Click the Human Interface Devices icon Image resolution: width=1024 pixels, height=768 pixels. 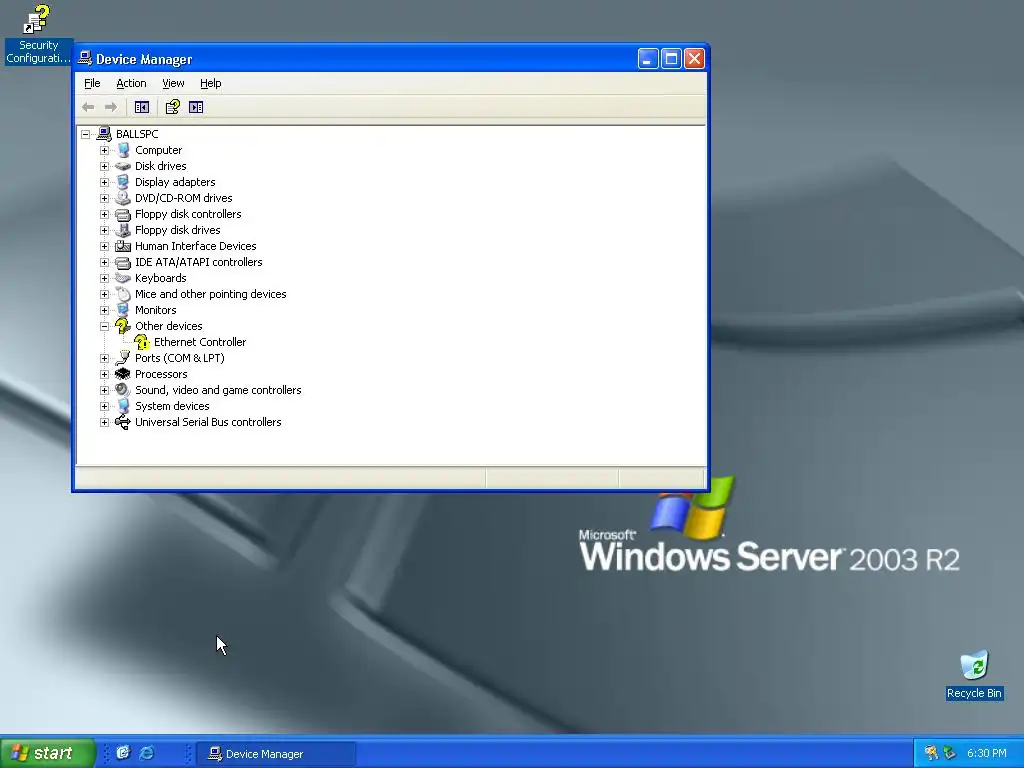point(123,246)
